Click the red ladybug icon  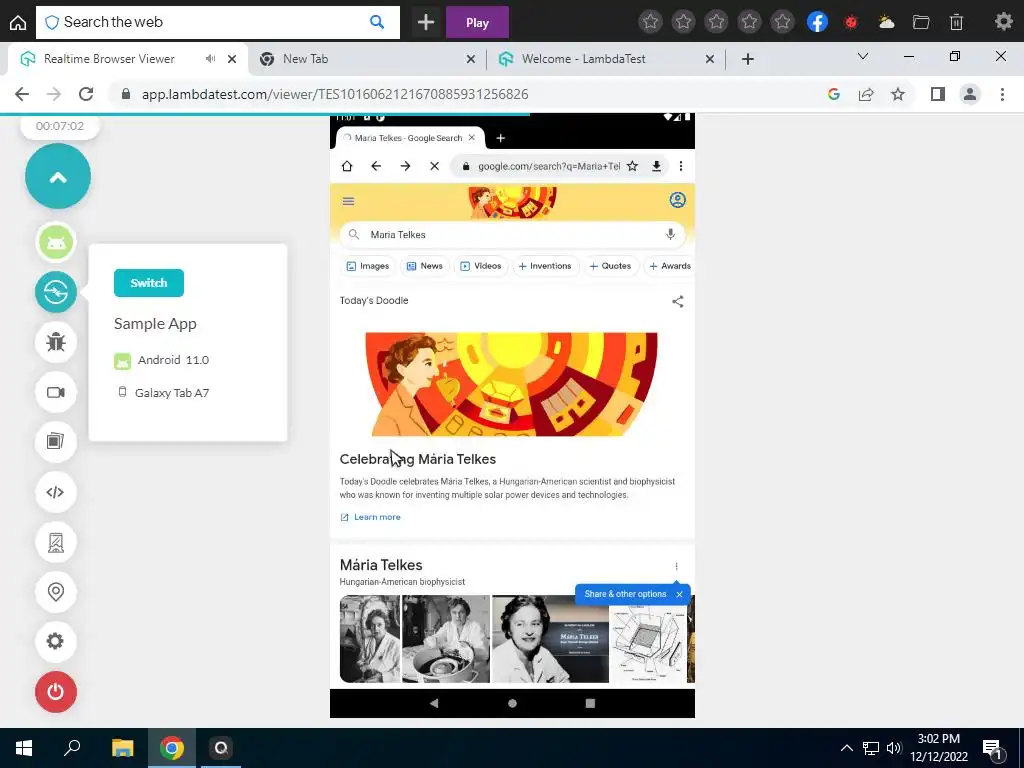coord(851,22)
